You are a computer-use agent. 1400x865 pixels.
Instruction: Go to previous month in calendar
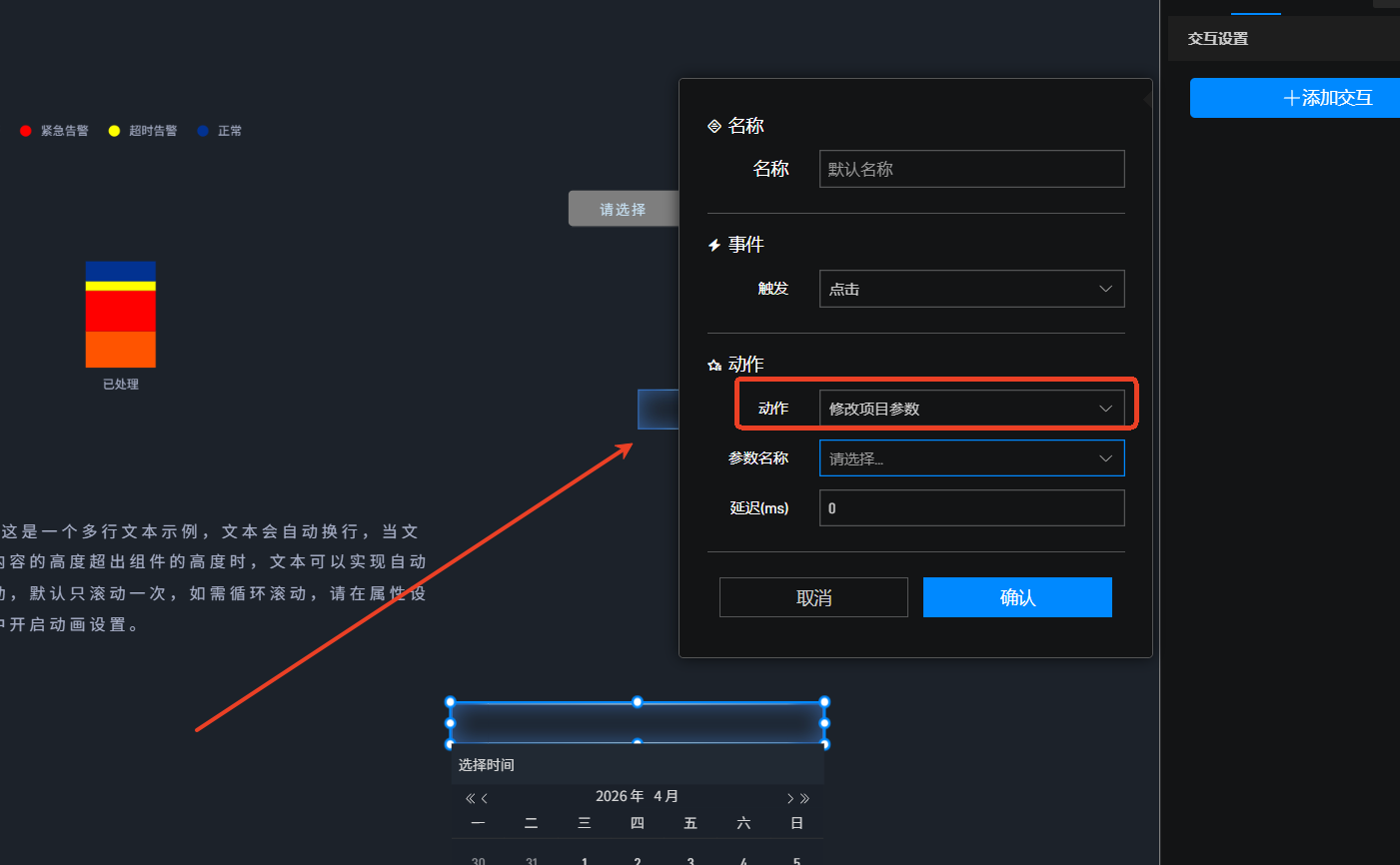point(485,798)
